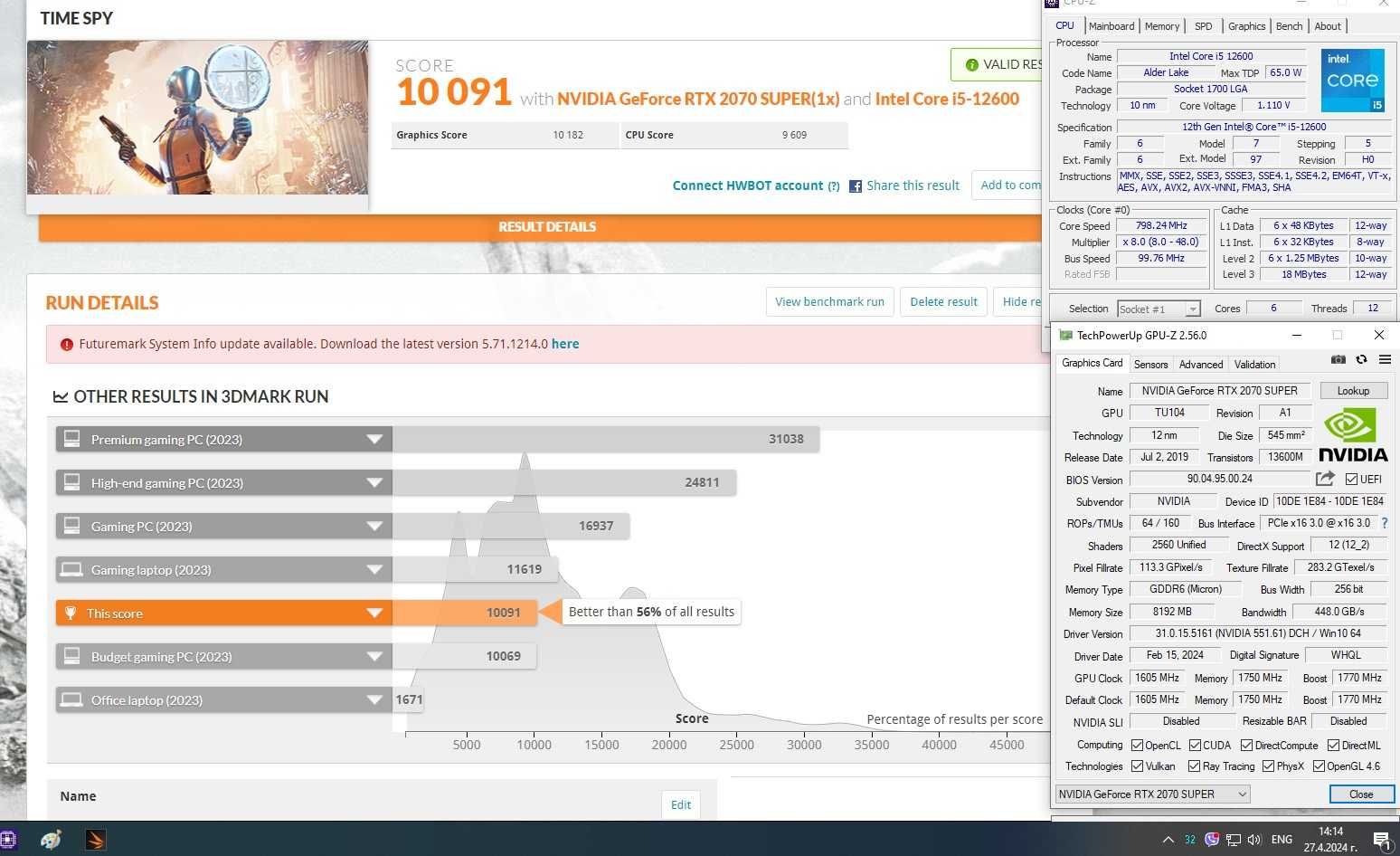Open the Socket #1 selection dropdown in CPU-Z

pyautogui.click(x=1159, y=309)
